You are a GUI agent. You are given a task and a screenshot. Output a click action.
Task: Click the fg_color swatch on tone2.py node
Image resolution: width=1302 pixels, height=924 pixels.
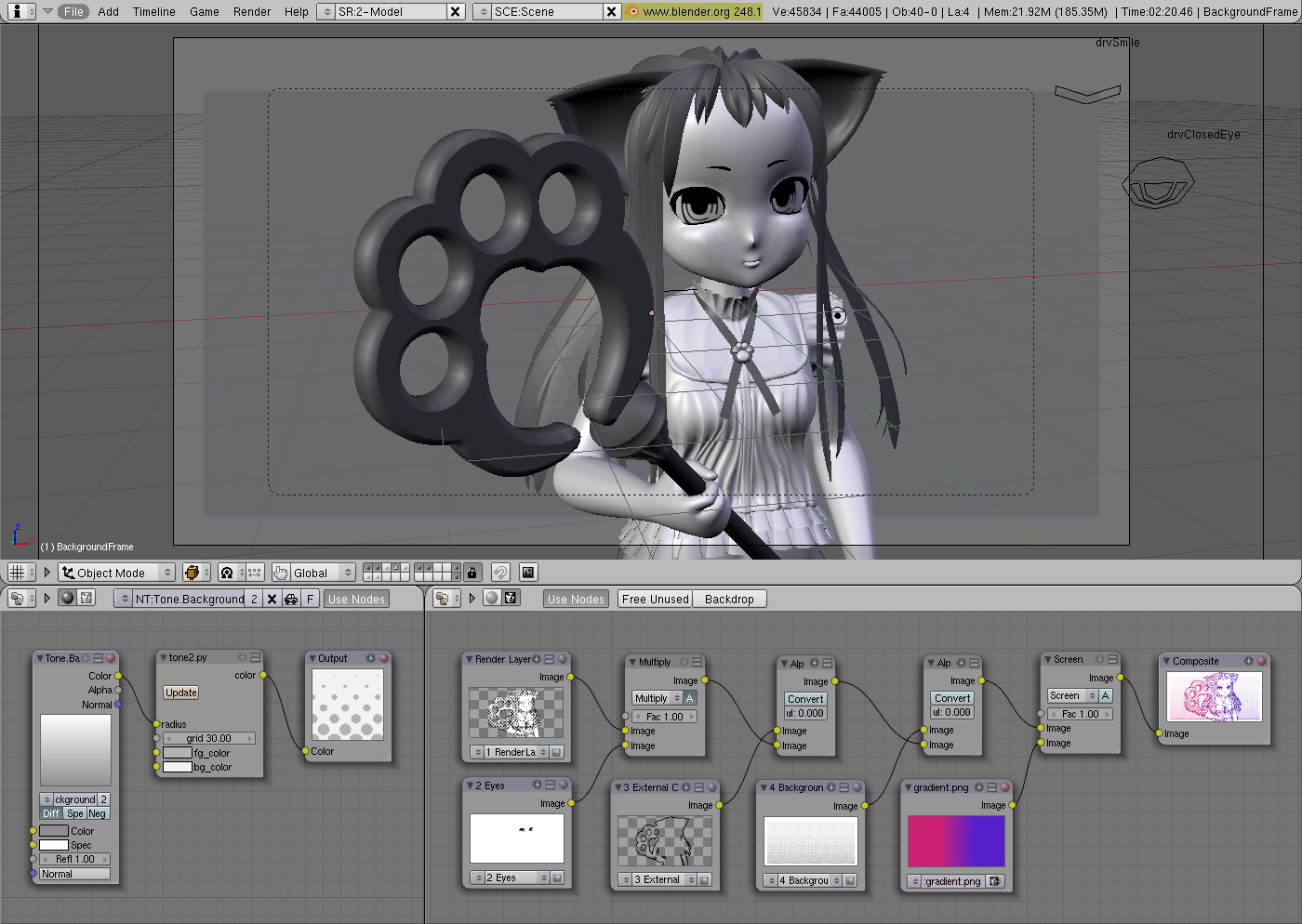coord(178,753)
